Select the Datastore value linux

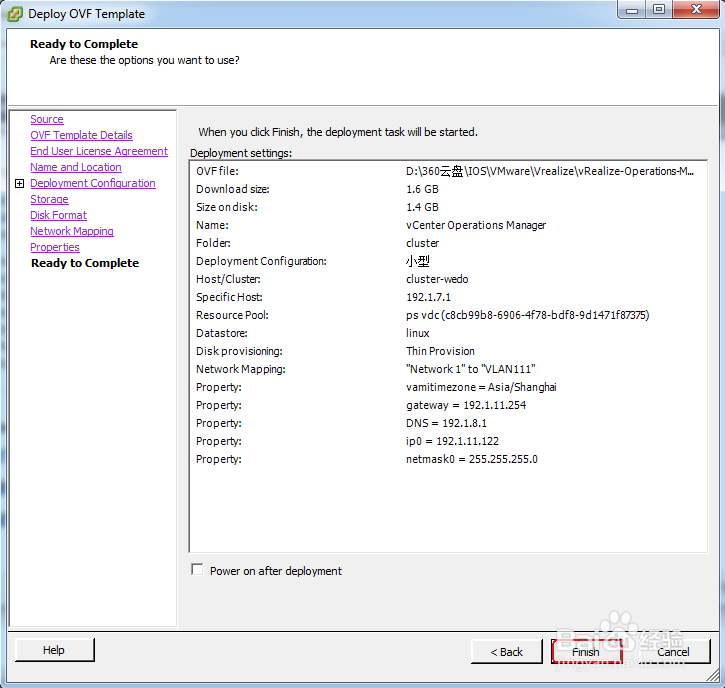[x=418, y=333]
